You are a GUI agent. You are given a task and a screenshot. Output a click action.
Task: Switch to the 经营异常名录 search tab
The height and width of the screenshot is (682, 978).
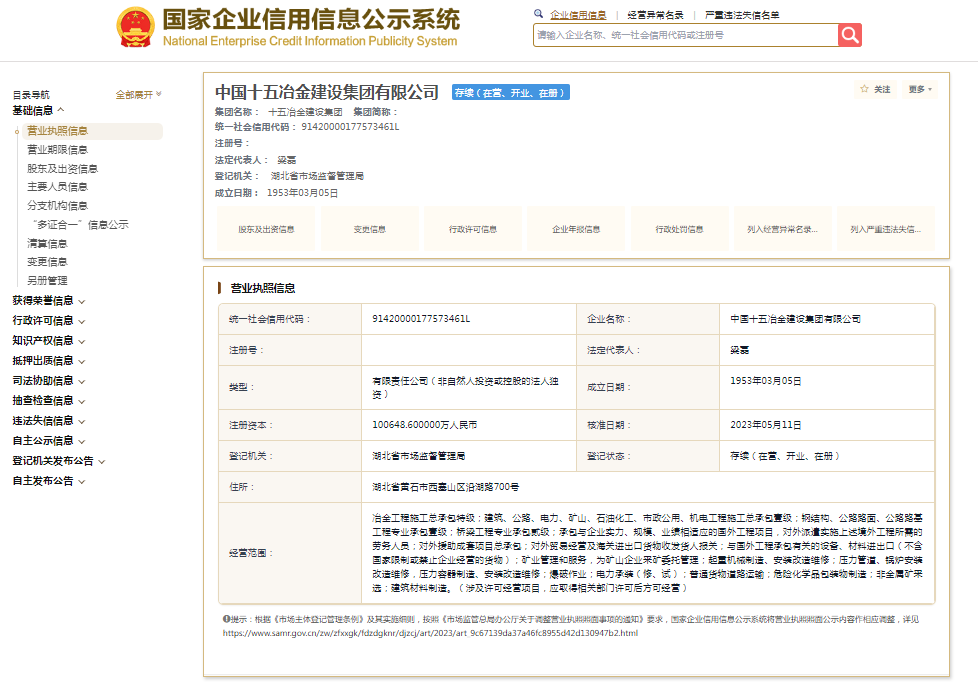pyautogui.click(x=655, y=15)
